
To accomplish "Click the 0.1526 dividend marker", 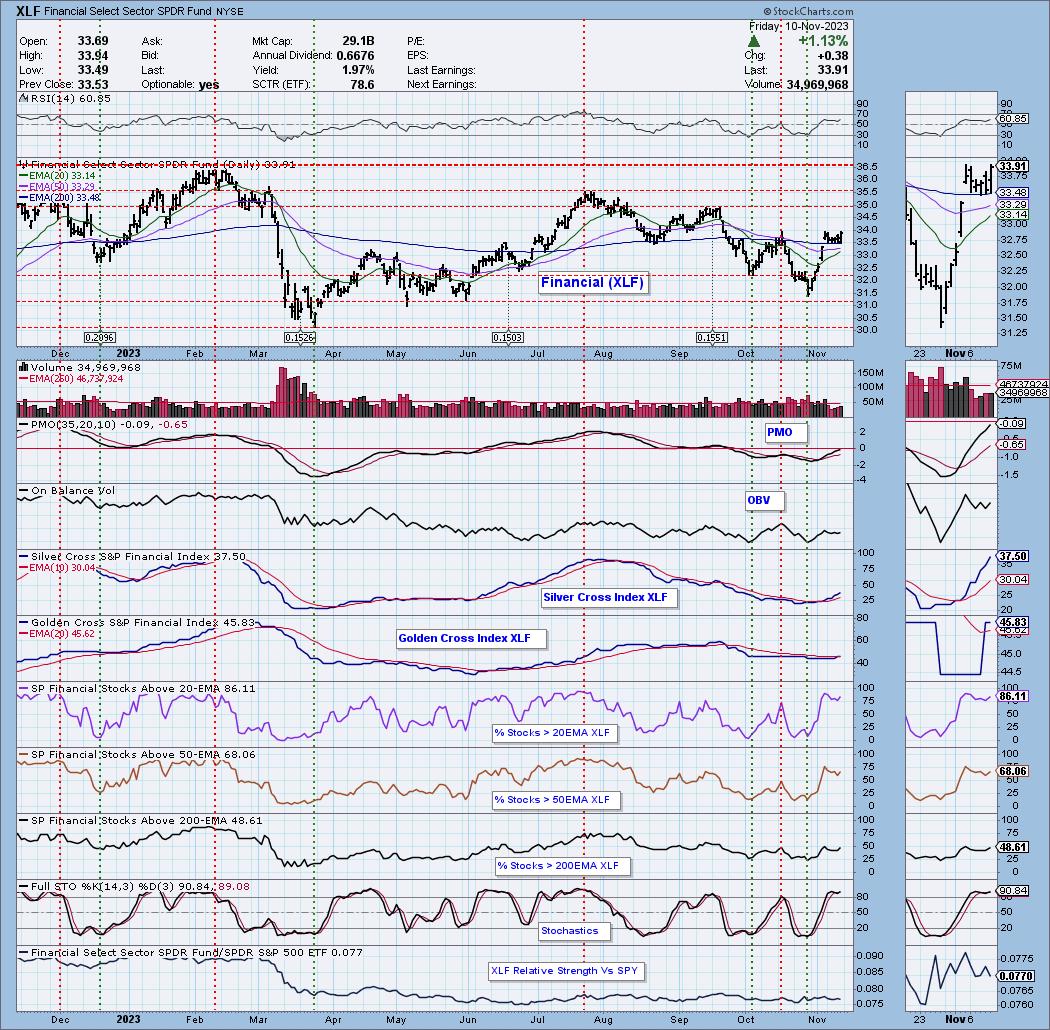I will pos(299,338).
